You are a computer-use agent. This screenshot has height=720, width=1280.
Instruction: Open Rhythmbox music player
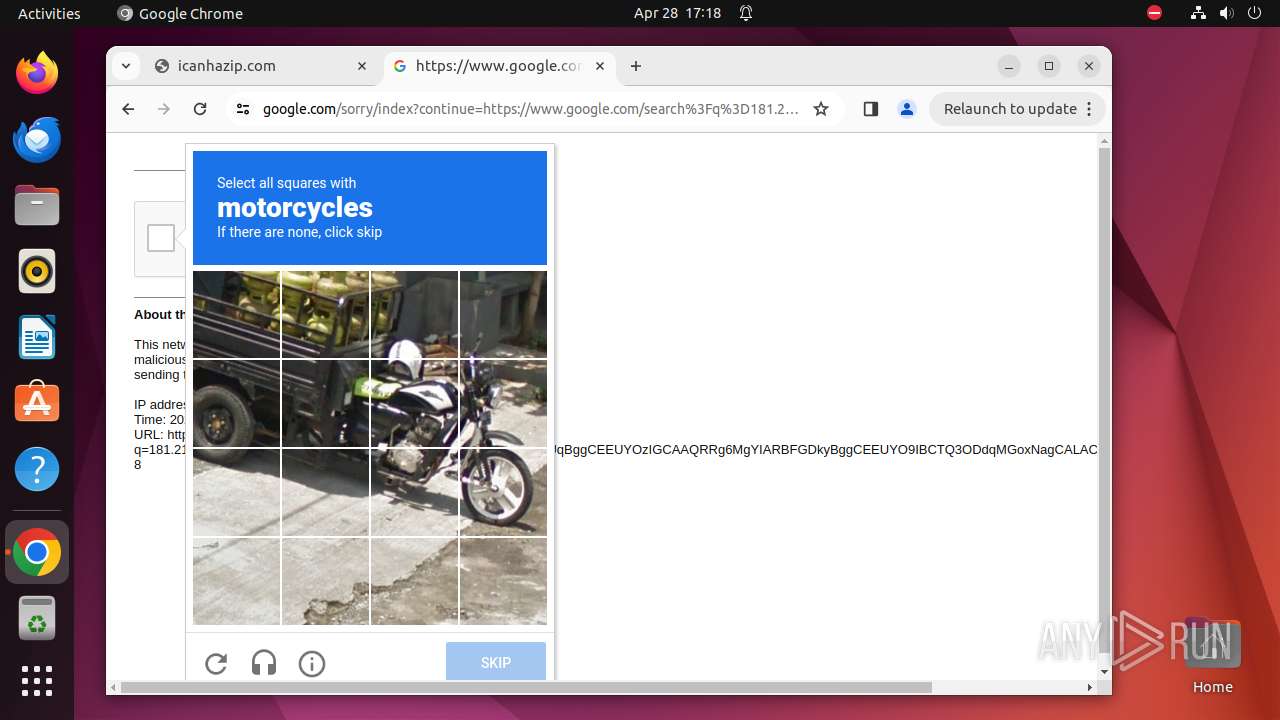coord(37,271)
